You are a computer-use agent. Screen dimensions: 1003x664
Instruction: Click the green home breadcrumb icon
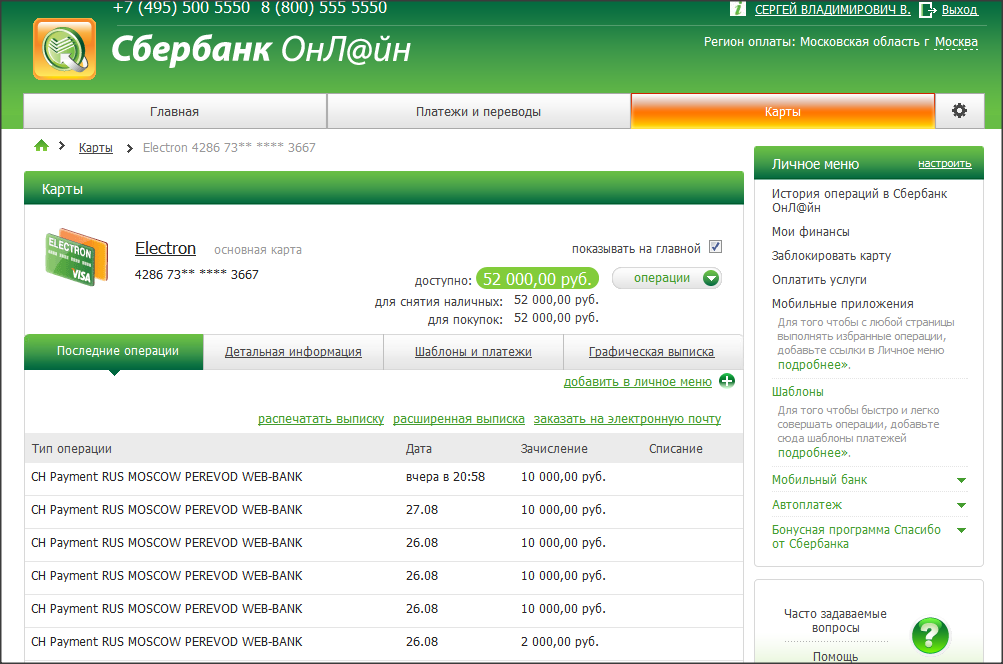click(41, 146)
